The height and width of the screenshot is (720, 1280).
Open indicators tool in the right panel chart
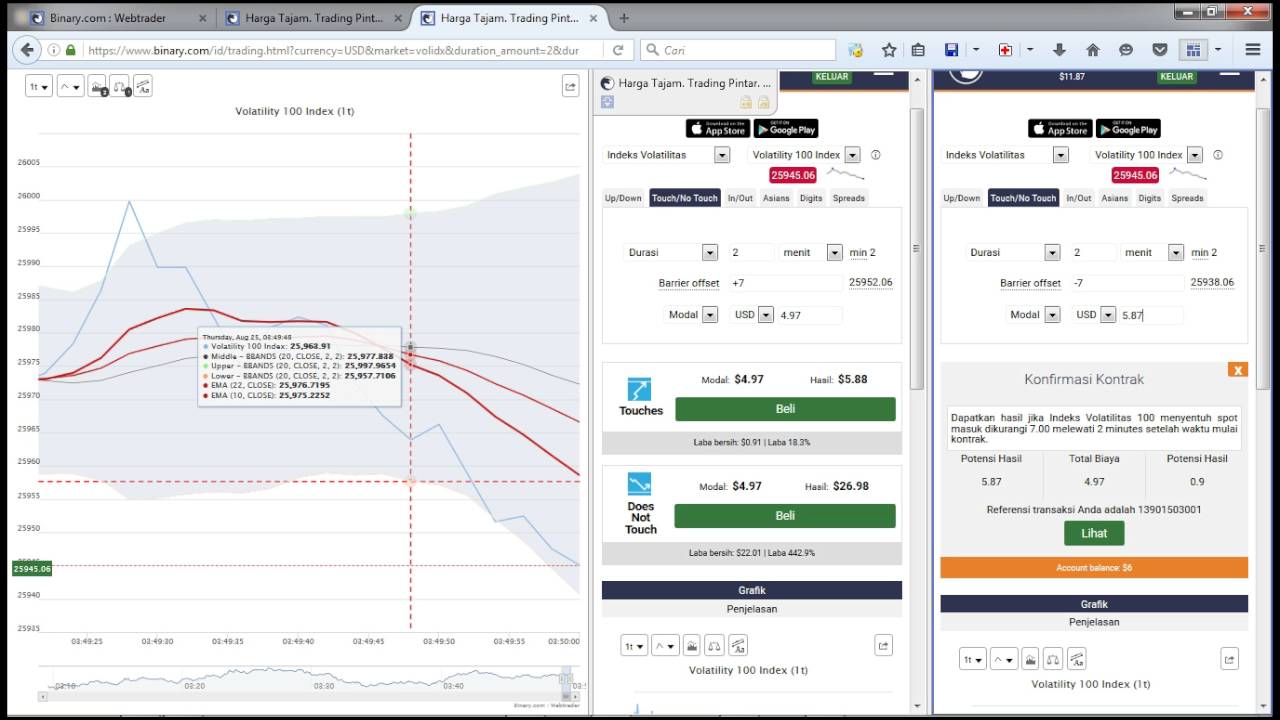(1030, 659)
